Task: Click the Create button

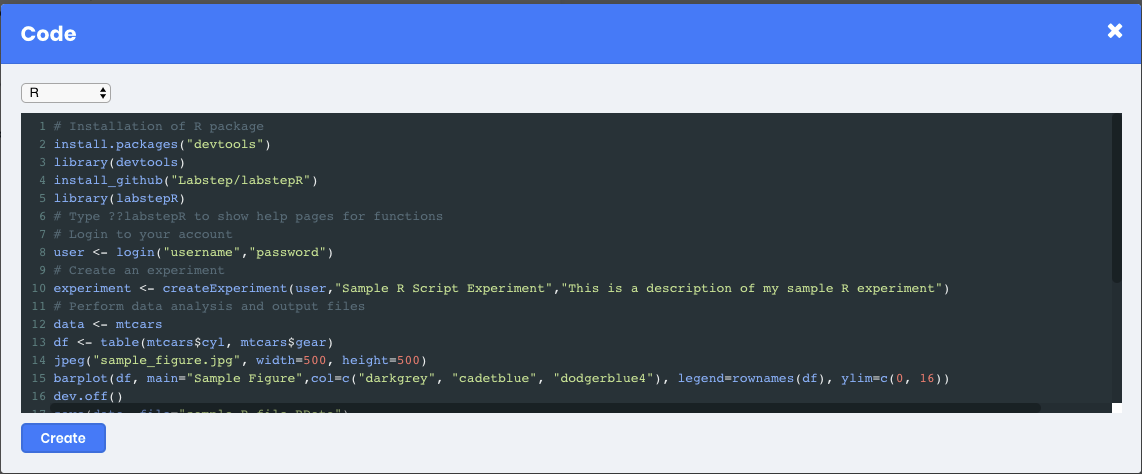Action: pyautogui.click(x=63, y=438)
